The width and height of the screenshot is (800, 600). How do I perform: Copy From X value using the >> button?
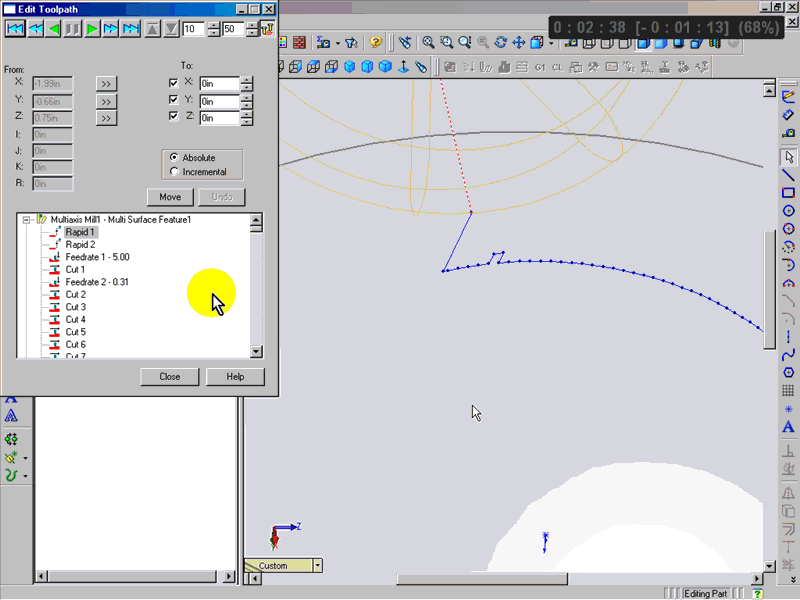(x=106, y=84)
